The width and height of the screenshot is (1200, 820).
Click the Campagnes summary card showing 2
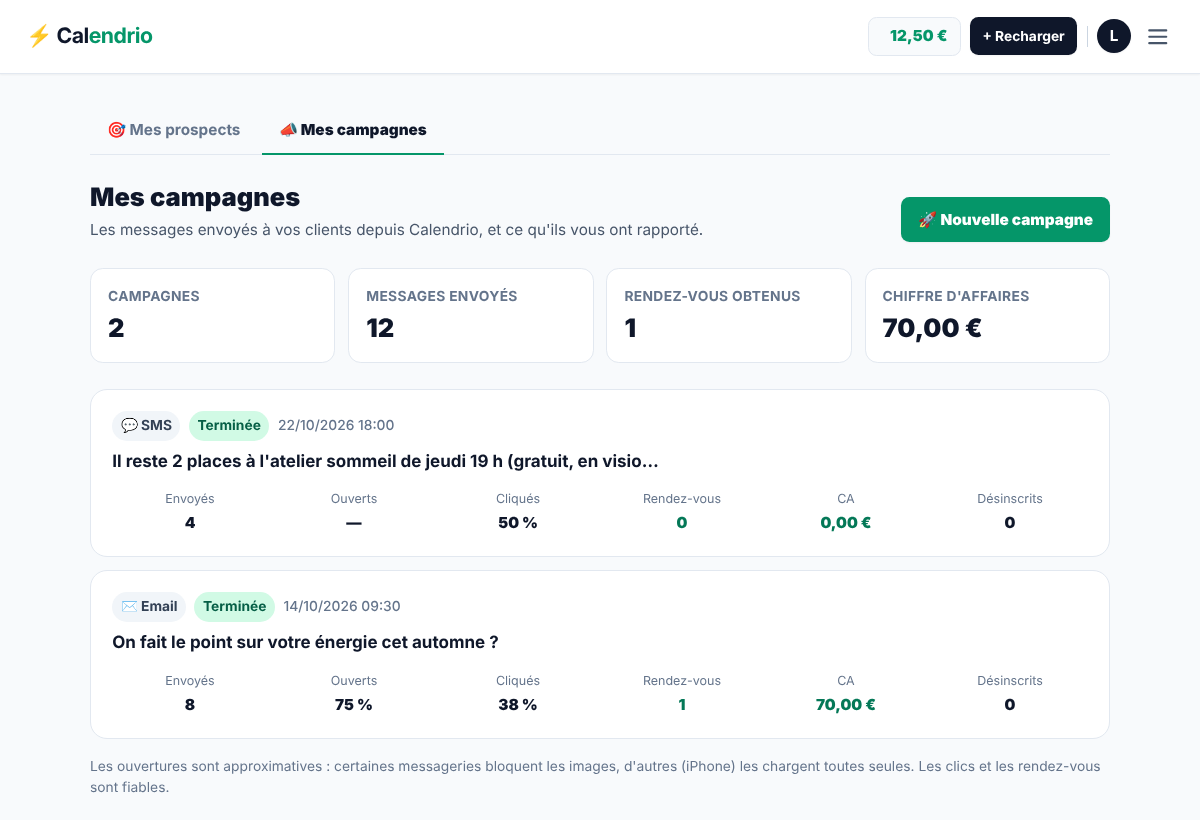point(212,315)
